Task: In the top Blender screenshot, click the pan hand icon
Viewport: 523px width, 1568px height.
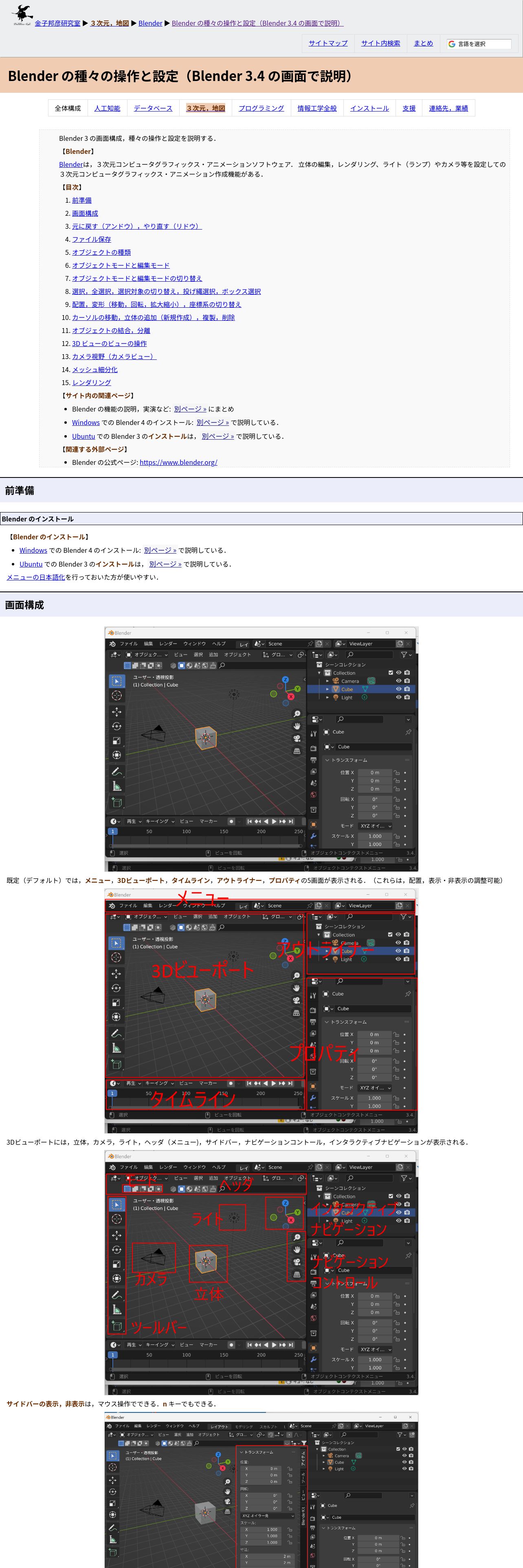Action: tap(297, 726)
